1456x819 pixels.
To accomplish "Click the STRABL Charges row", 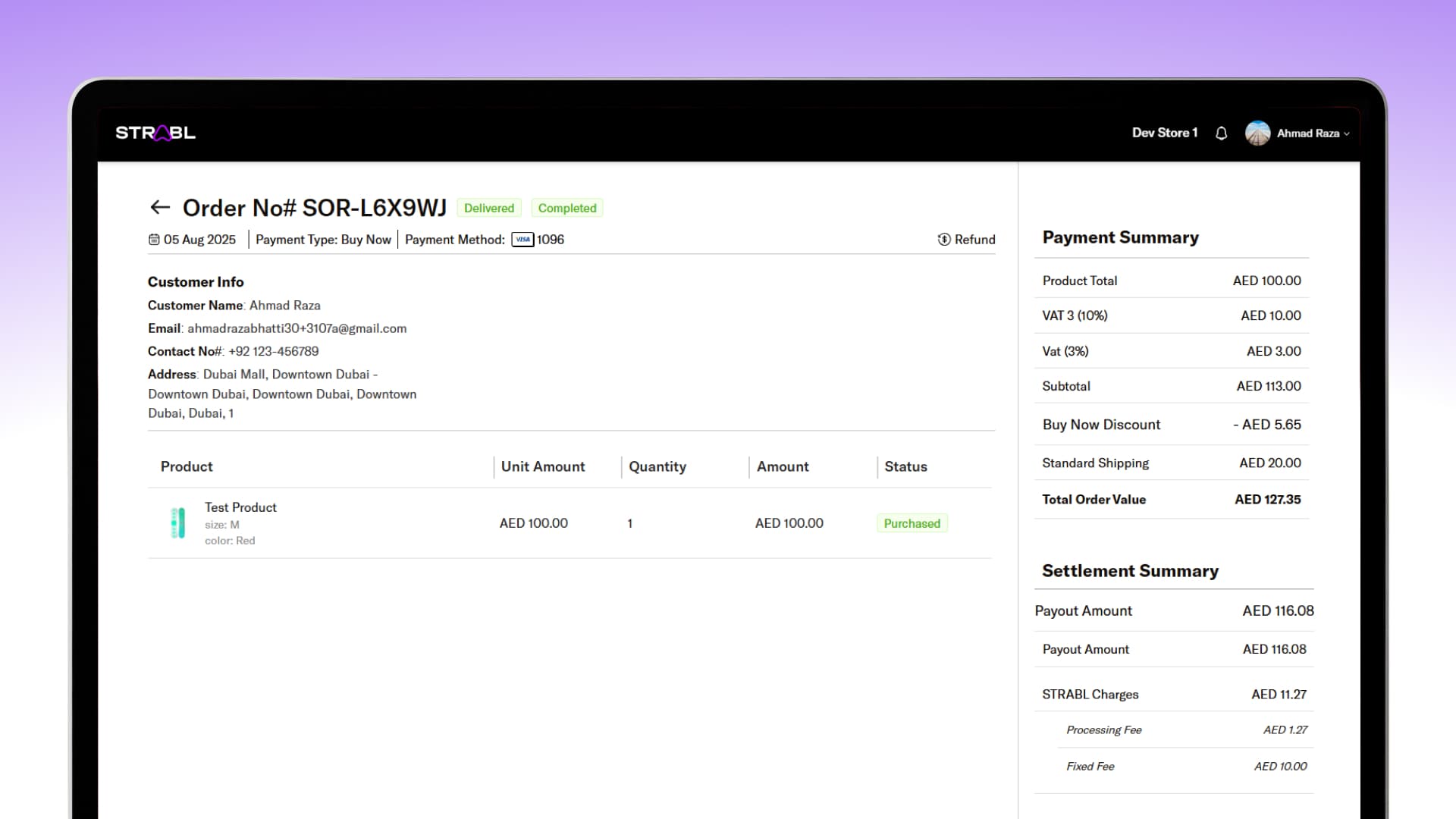I will (x=1173, y=694).
